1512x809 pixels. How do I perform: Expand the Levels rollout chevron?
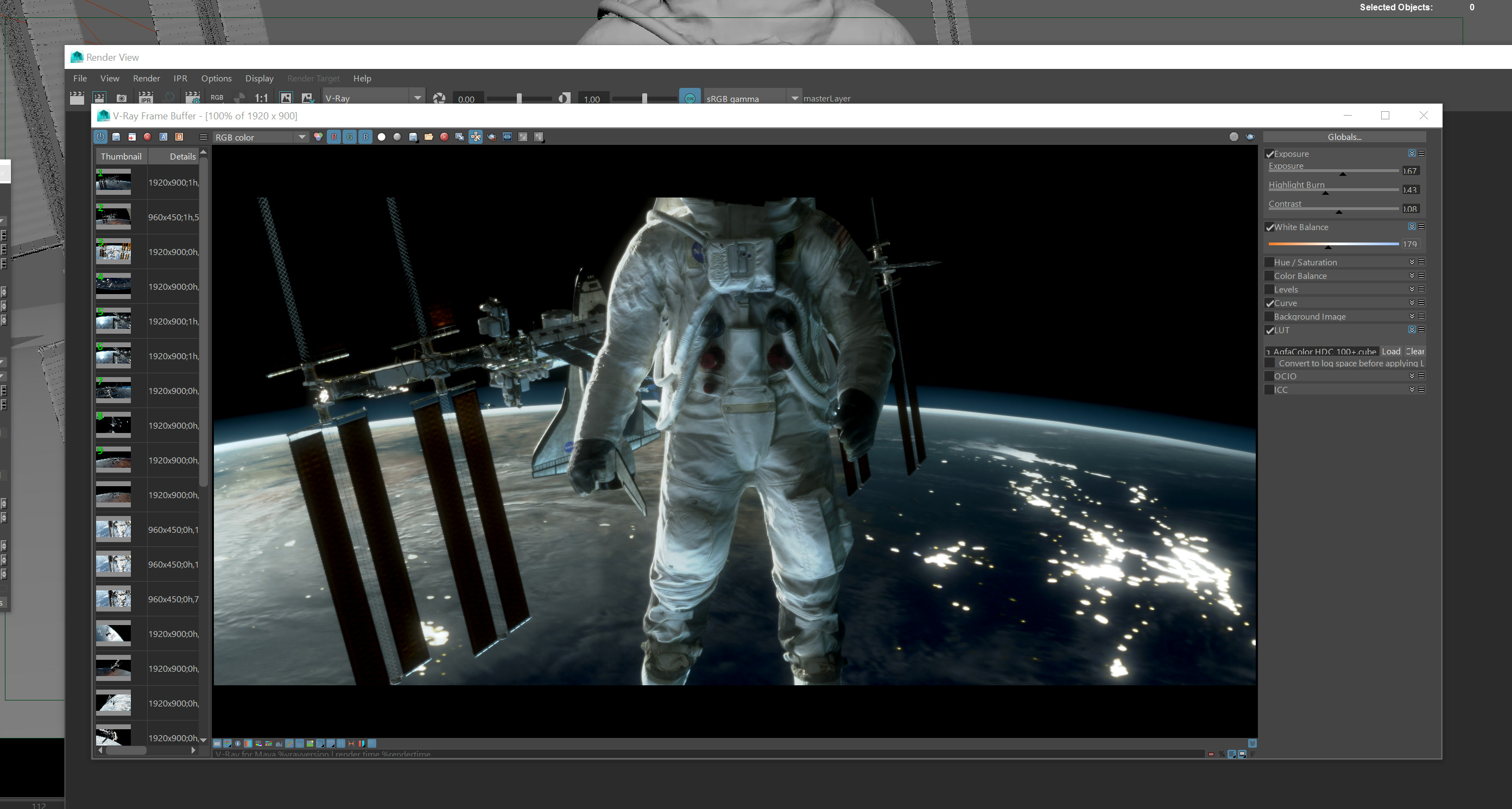[x=1412, y=289]
